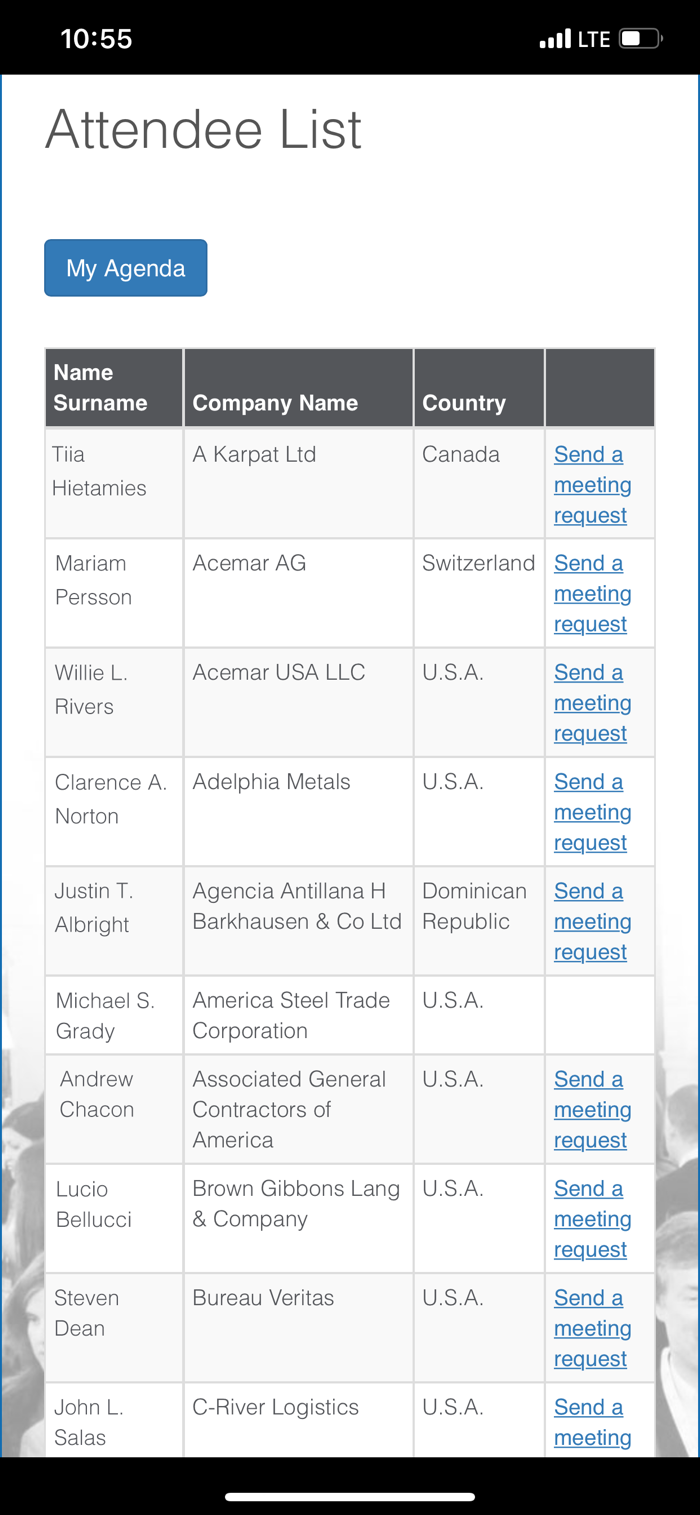This screenshot has width=700, height=1515.
Task: Tap the battery icon in status bar
Action: tap(640, 39)
